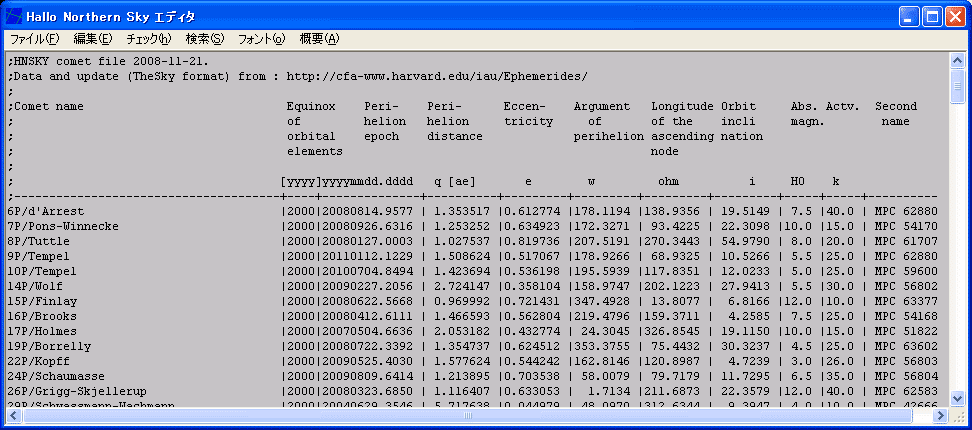Click the Orbit inclination header
Image resolution: width=972 pixels, height=430 pixels.
[x=742, y=121]
